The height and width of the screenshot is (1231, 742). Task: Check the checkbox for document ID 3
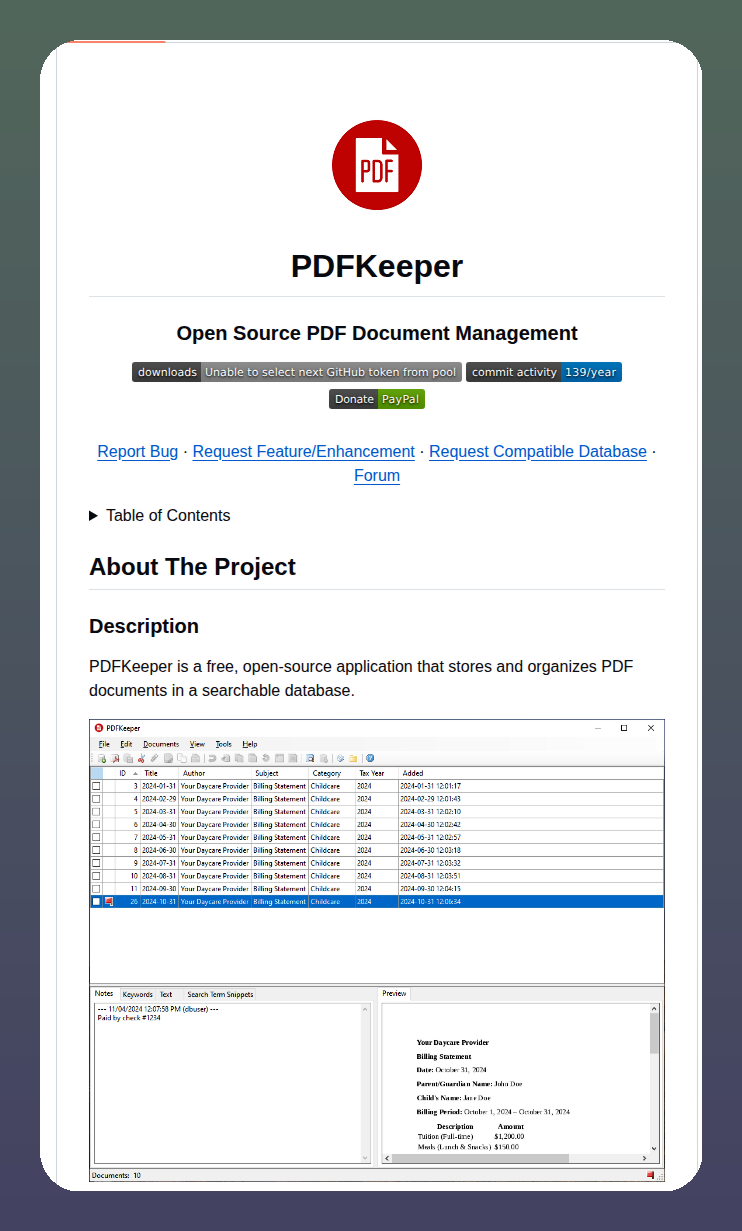coord(97,786)
